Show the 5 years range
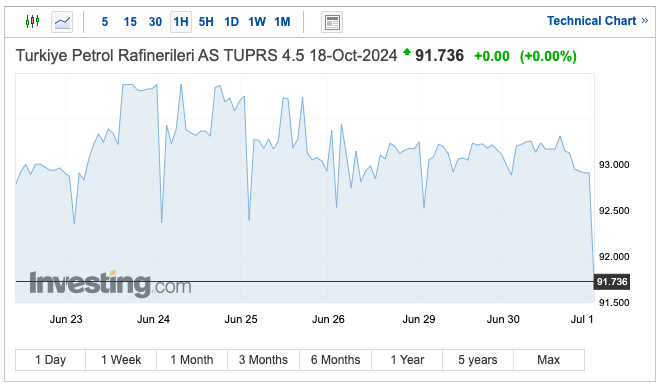The width and height of the screenshot is (660, 389). (x=478, y=360)
